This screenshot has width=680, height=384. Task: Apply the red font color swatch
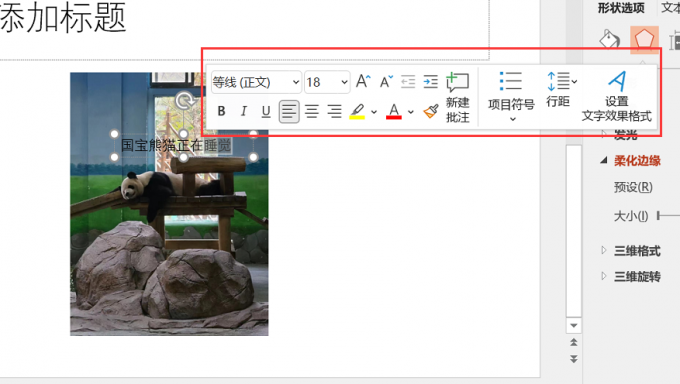point(393,112)
